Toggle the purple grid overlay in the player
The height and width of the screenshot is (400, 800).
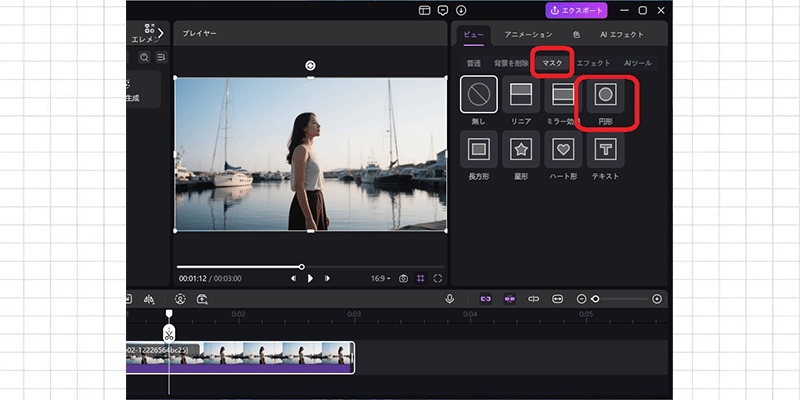coord(420,278)
